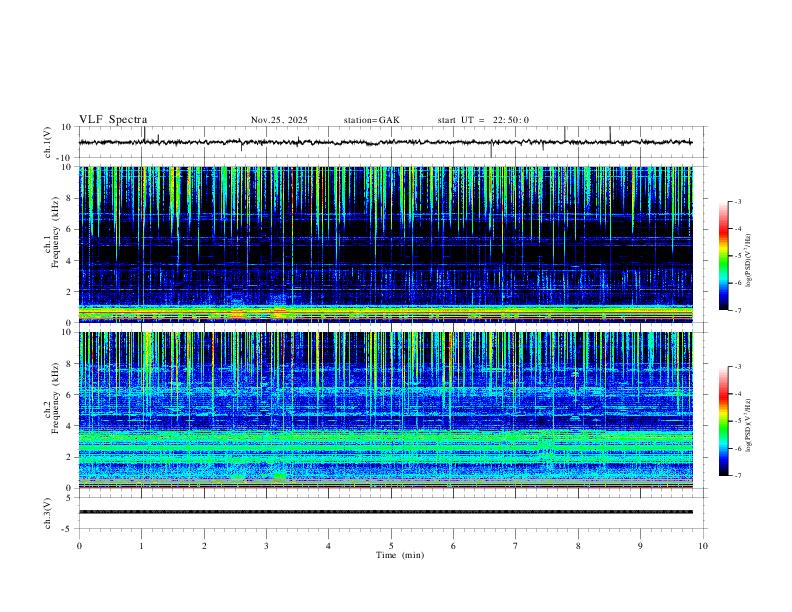
Task: Click the '-3' value on ch.1 colorbar
Action: (738, 201)
